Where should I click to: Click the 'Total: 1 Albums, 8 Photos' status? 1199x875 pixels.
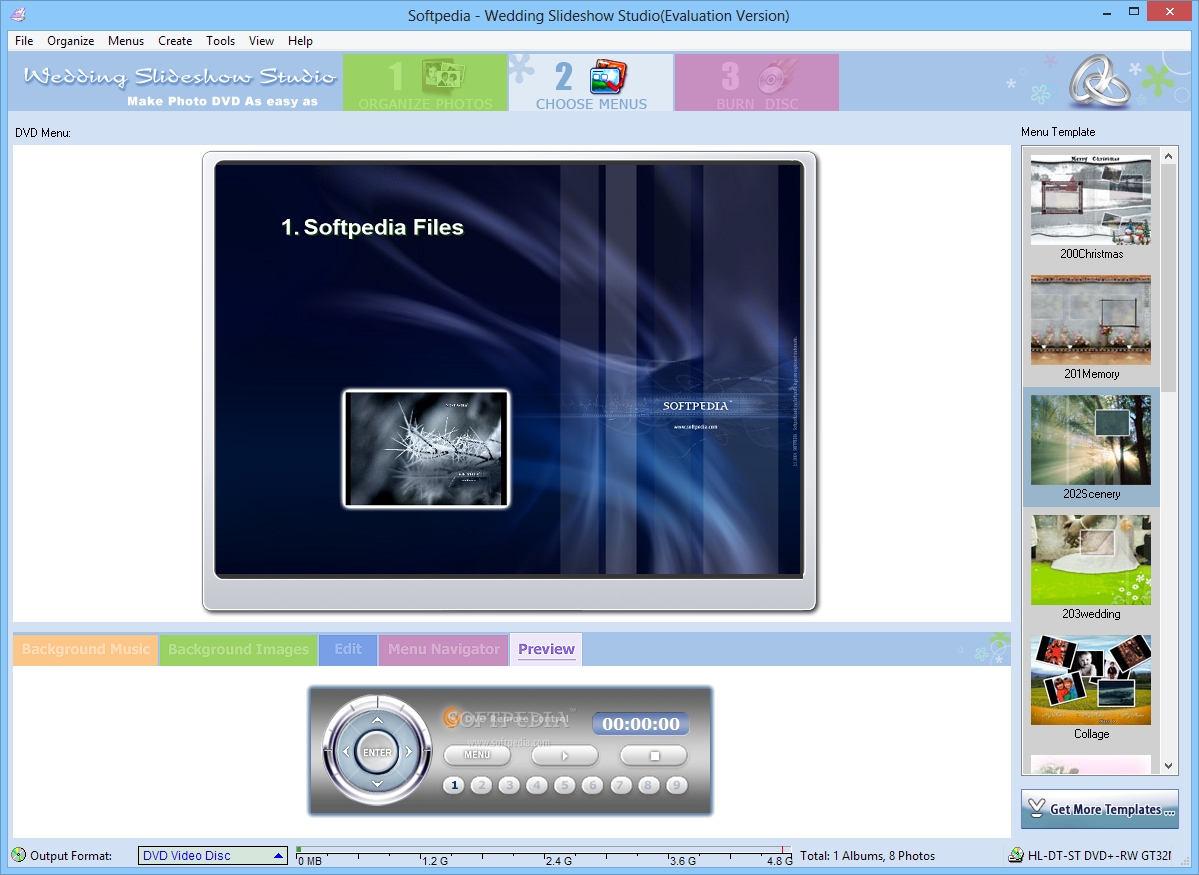867,856
